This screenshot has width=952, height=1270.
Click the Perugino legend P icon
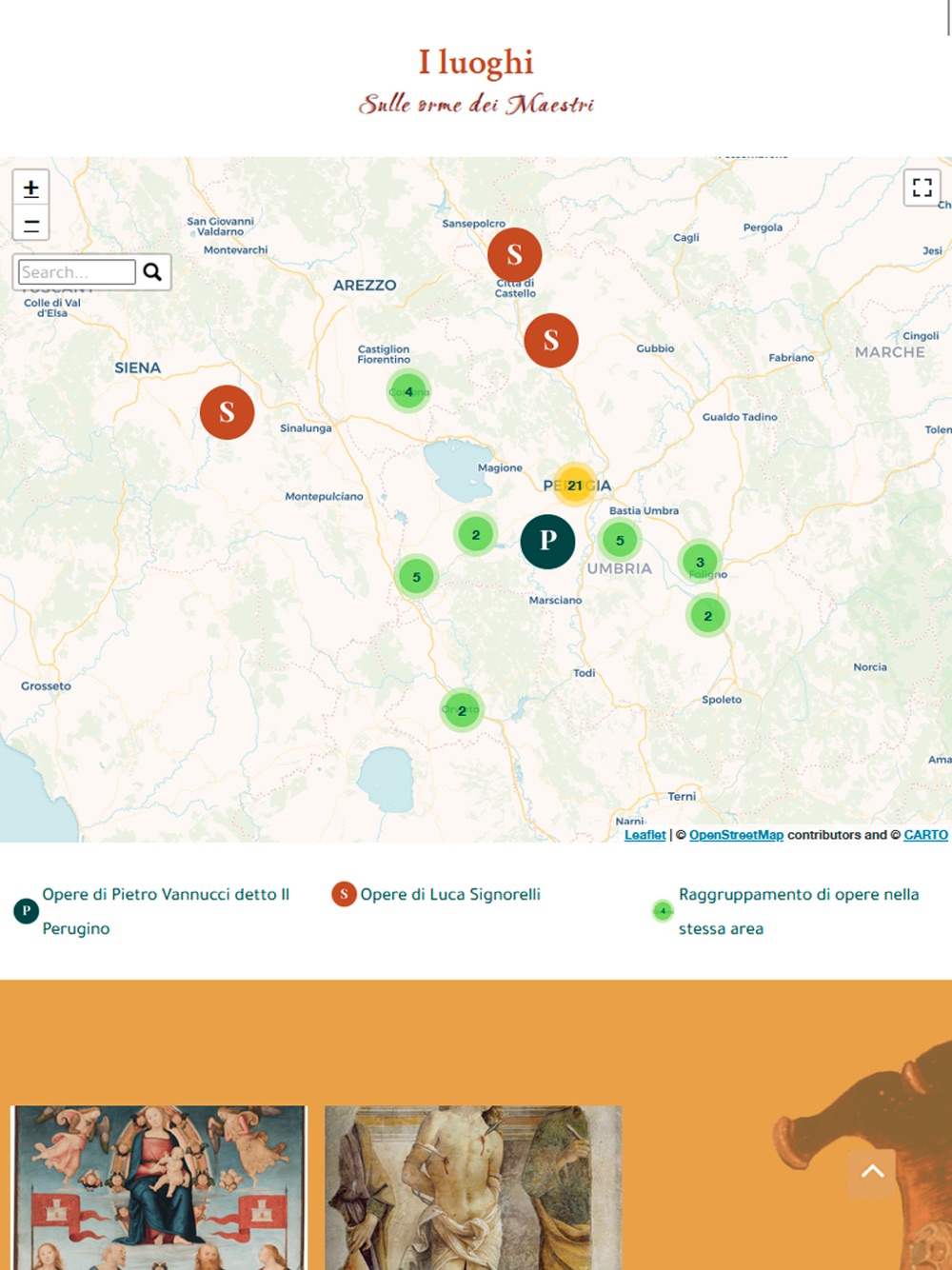(26, 911)
